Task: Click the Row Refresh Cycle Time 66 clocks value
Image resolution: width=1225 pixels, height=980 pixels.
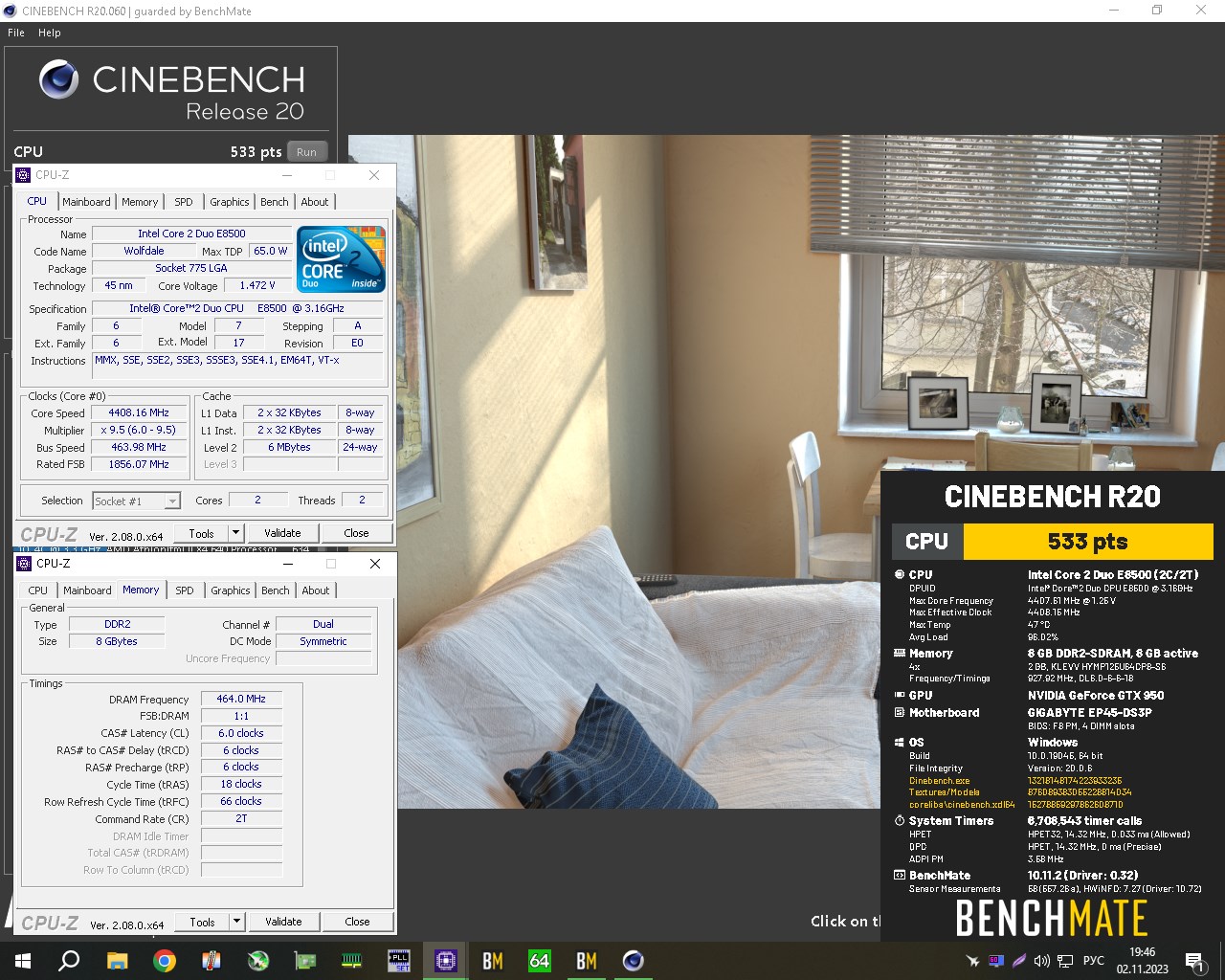Action: click(241, 801)
